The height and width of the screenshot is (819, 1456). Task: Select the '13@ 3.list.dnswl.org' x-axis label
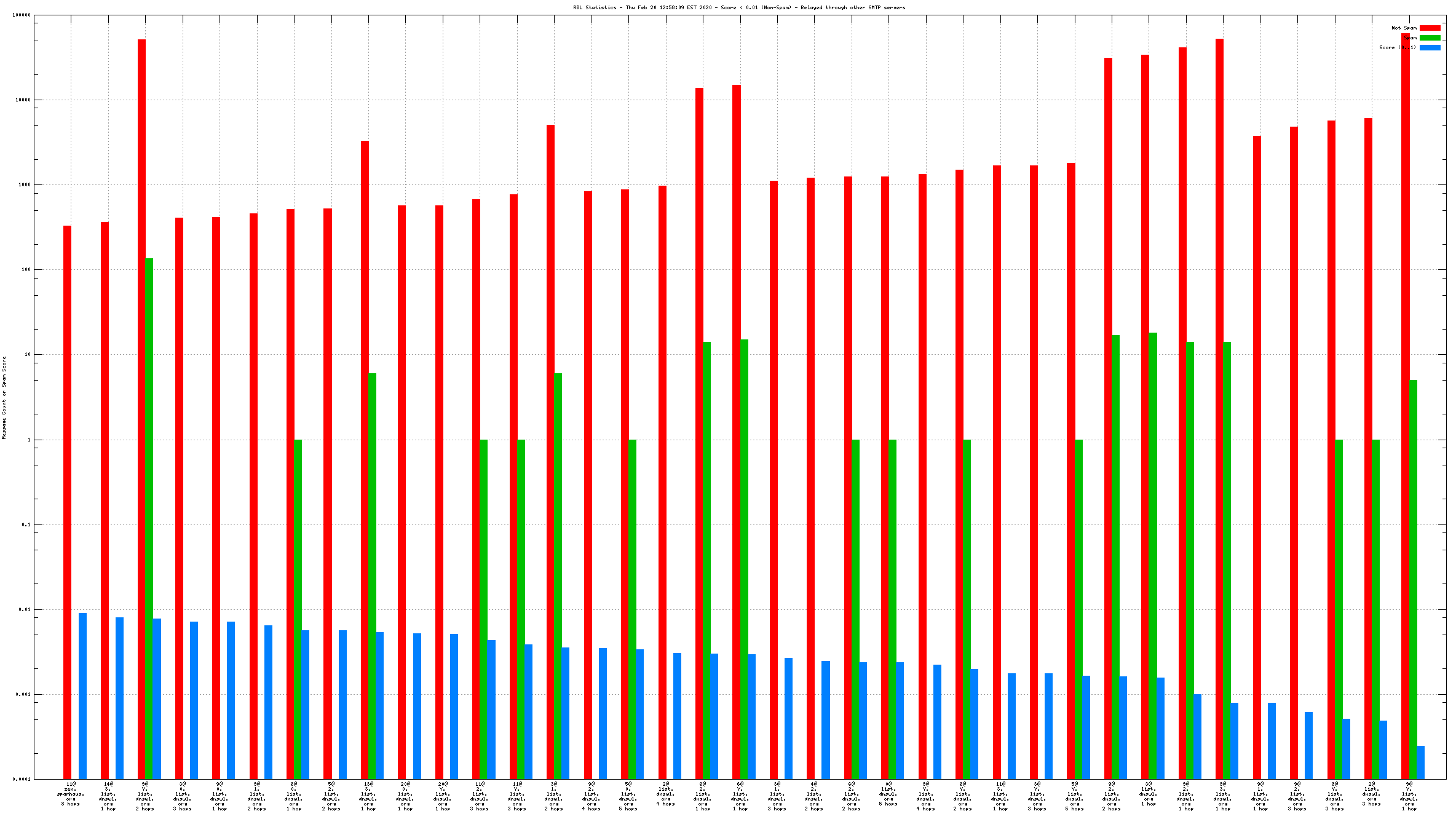pyautogui.click(x=368, y=796)
